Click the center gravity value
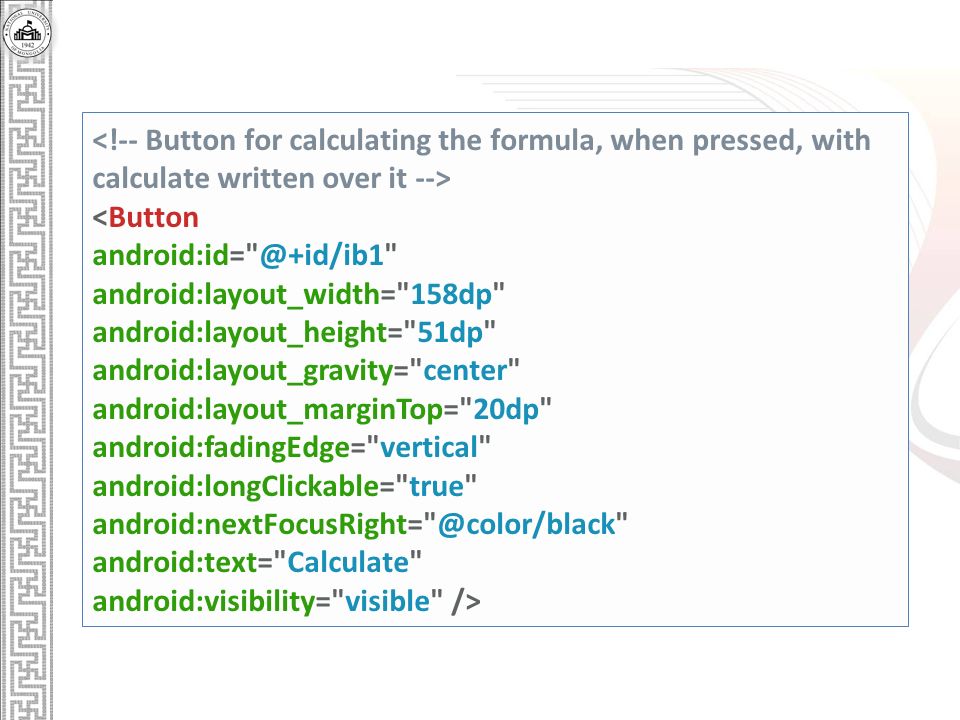 coord(465,371)
